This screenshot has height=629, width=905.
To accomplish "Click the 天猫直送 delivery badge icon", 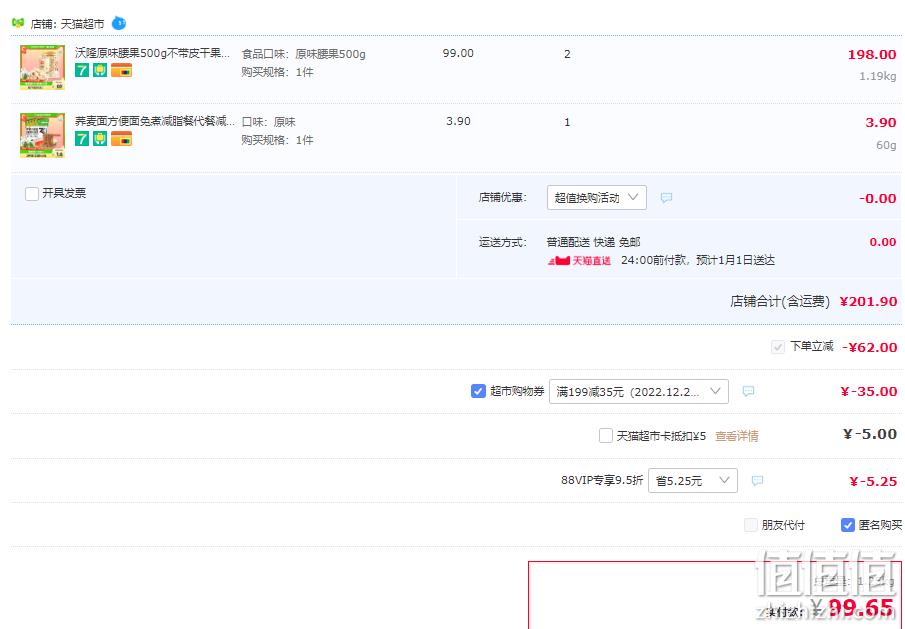I will 579,261.
